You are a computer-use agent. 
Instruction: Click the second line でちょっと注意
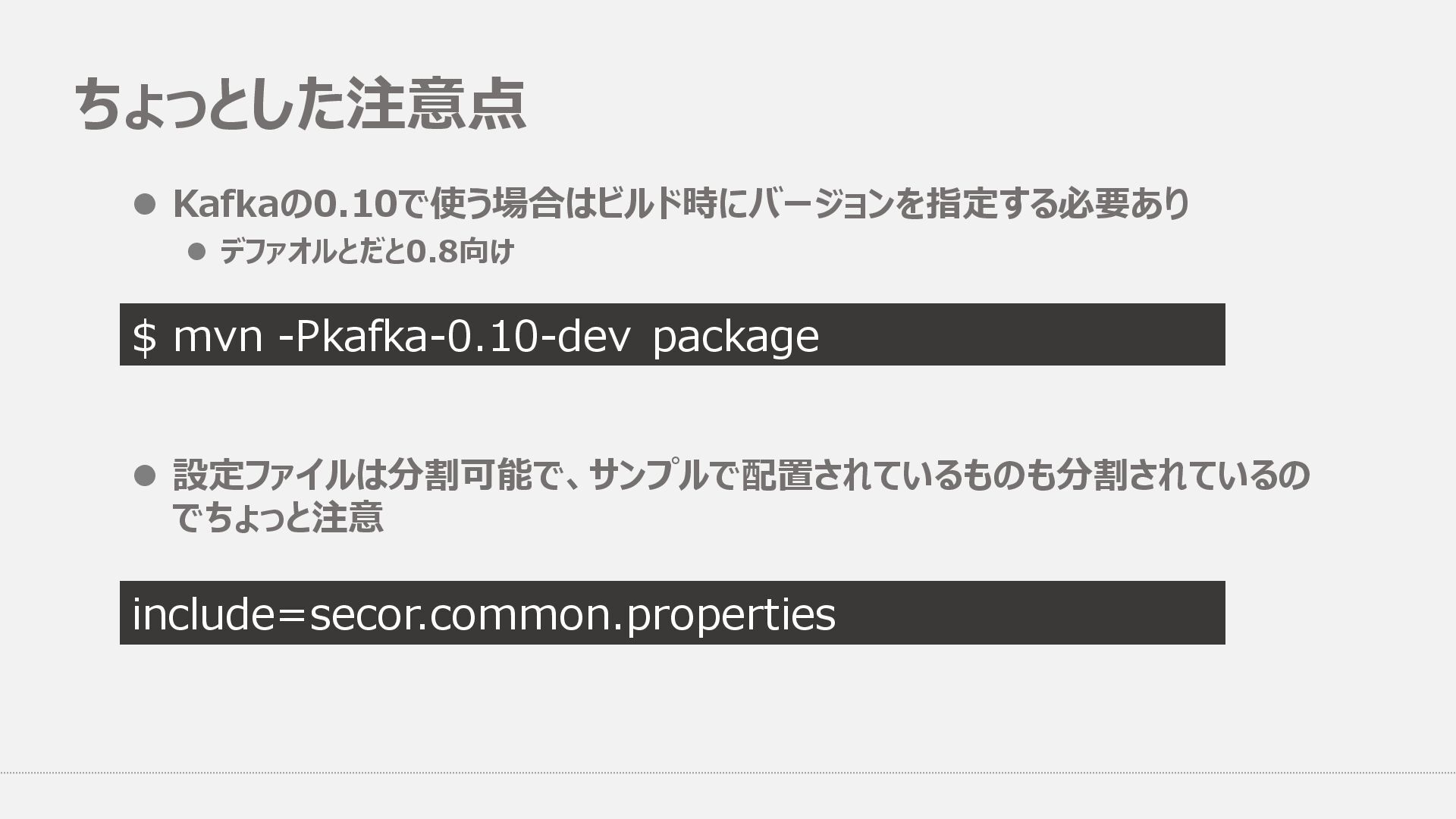[x=278, y=518]
